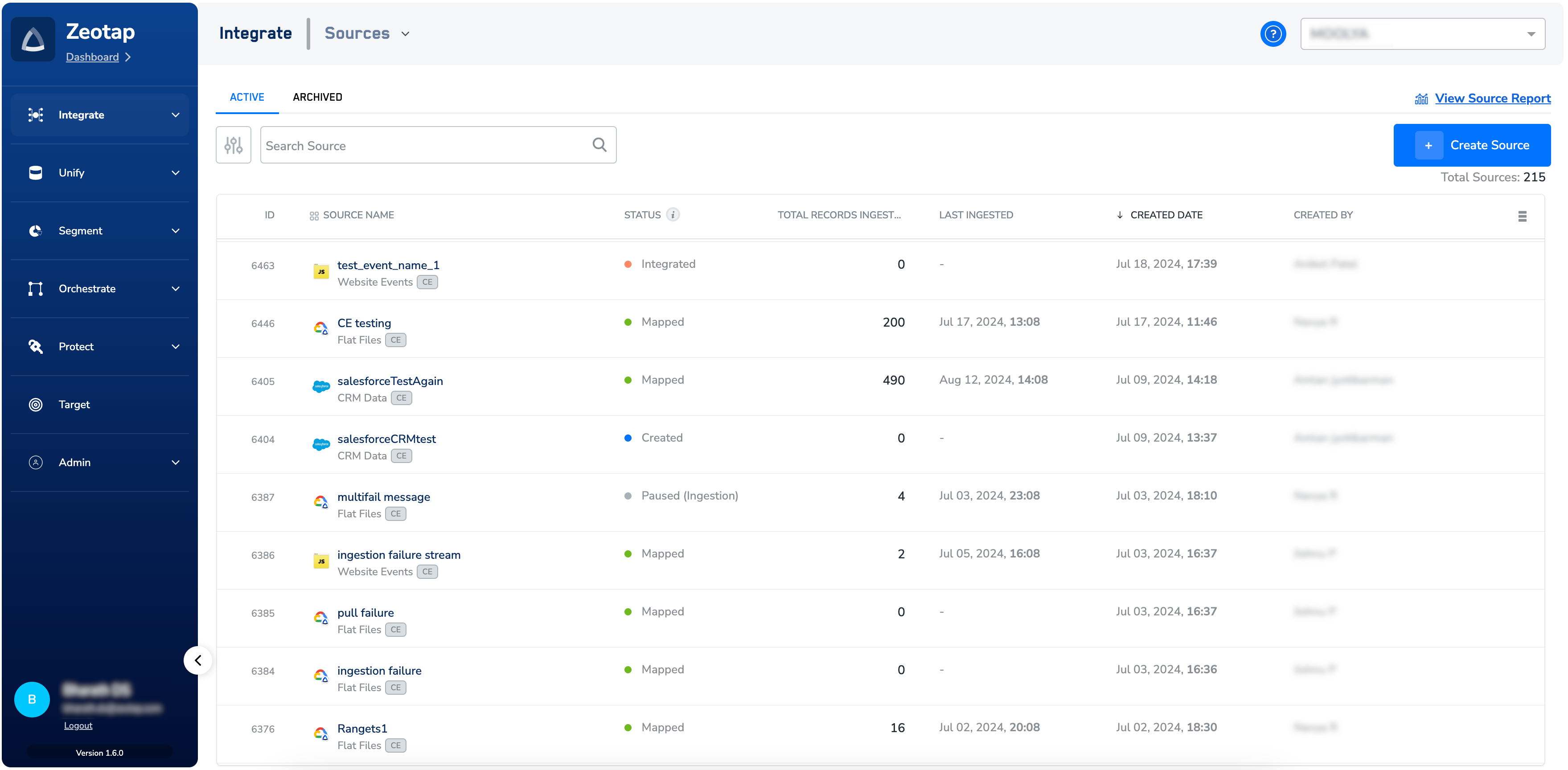Open the multifail message source
This screenshot has height=770, width=1568.
(383, 497)
